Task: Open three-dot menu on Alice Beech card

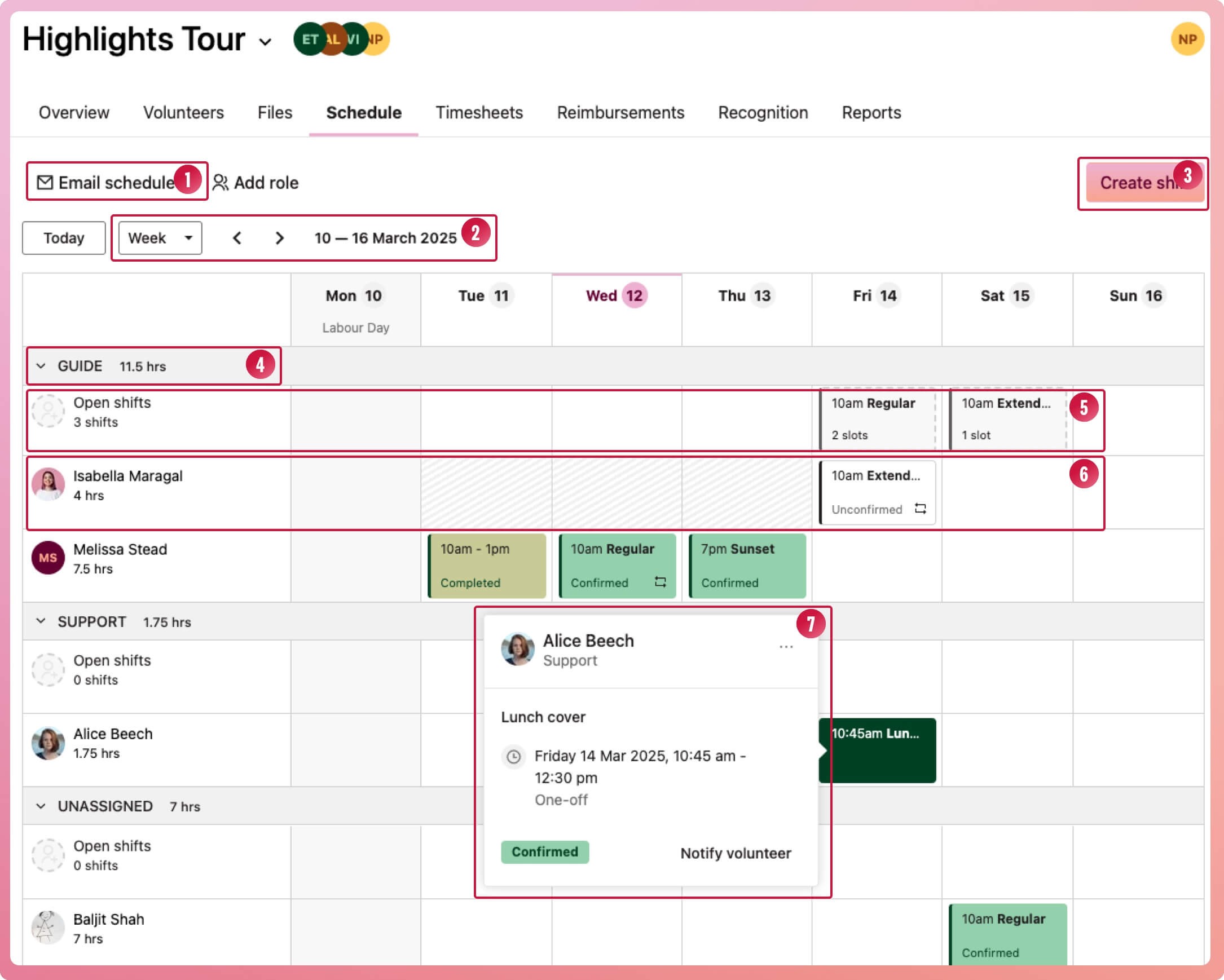Action: pos(786,647)
